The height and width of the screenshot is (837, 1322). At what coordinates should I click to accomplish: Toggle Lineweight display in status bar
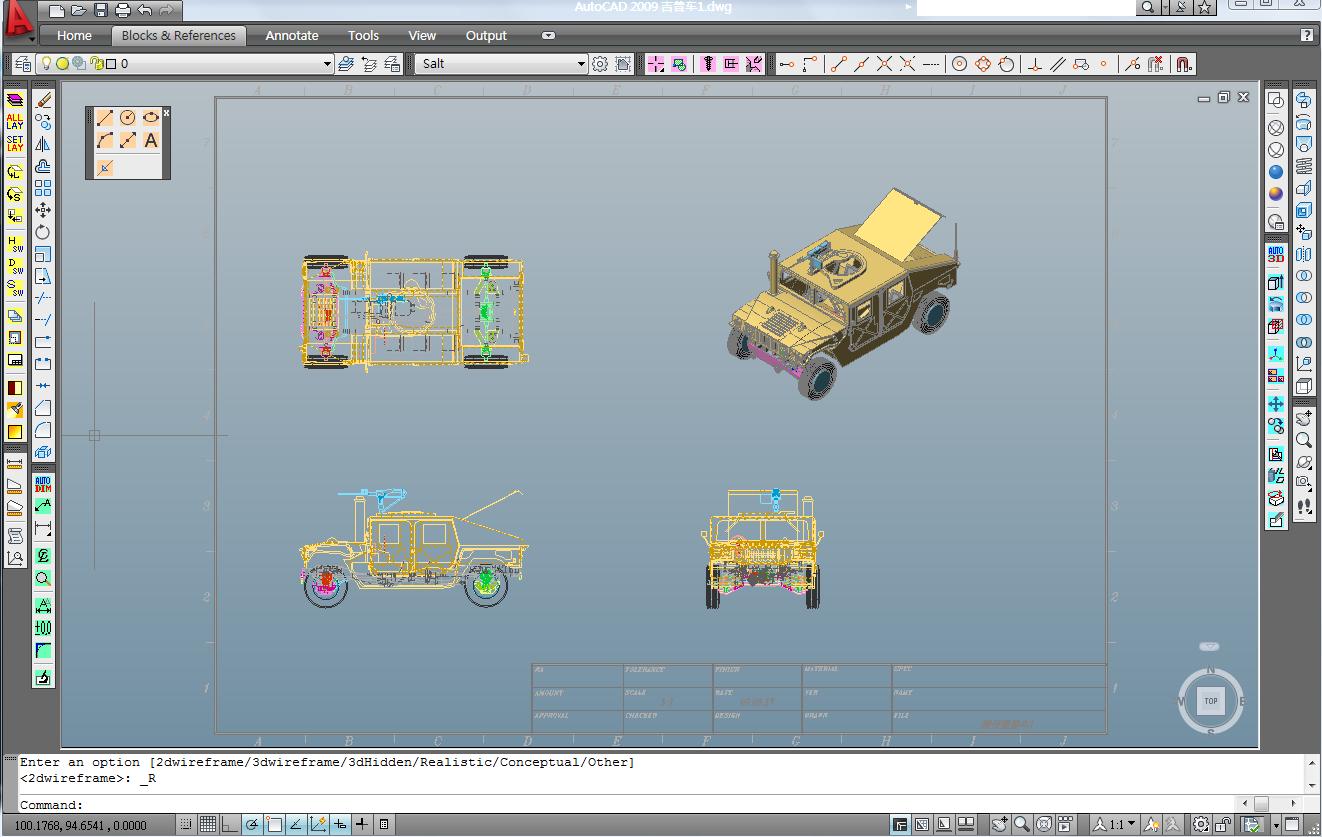click(362, 825)
